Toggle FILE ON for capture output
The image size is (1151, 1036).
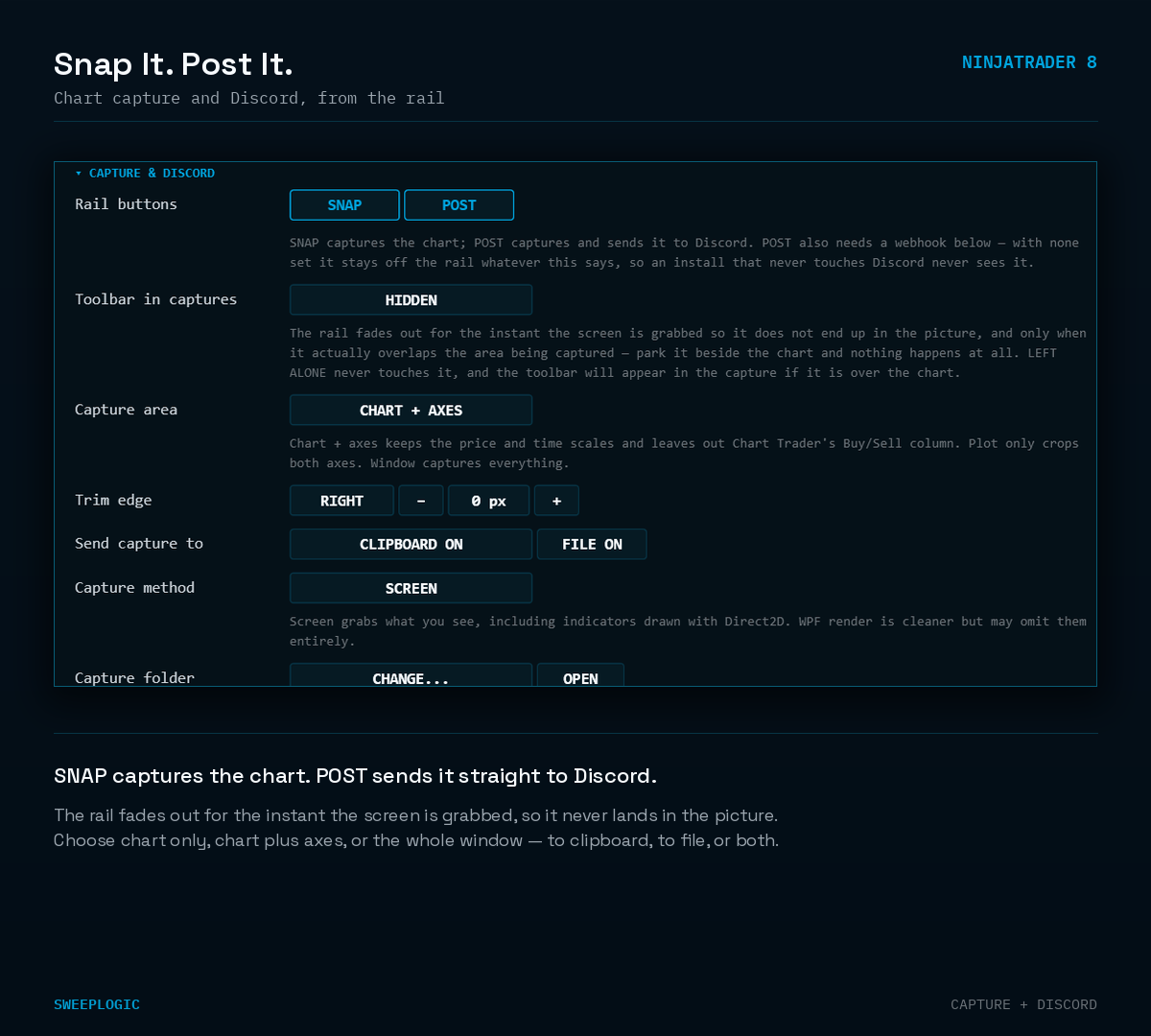[x=592, y=544]
